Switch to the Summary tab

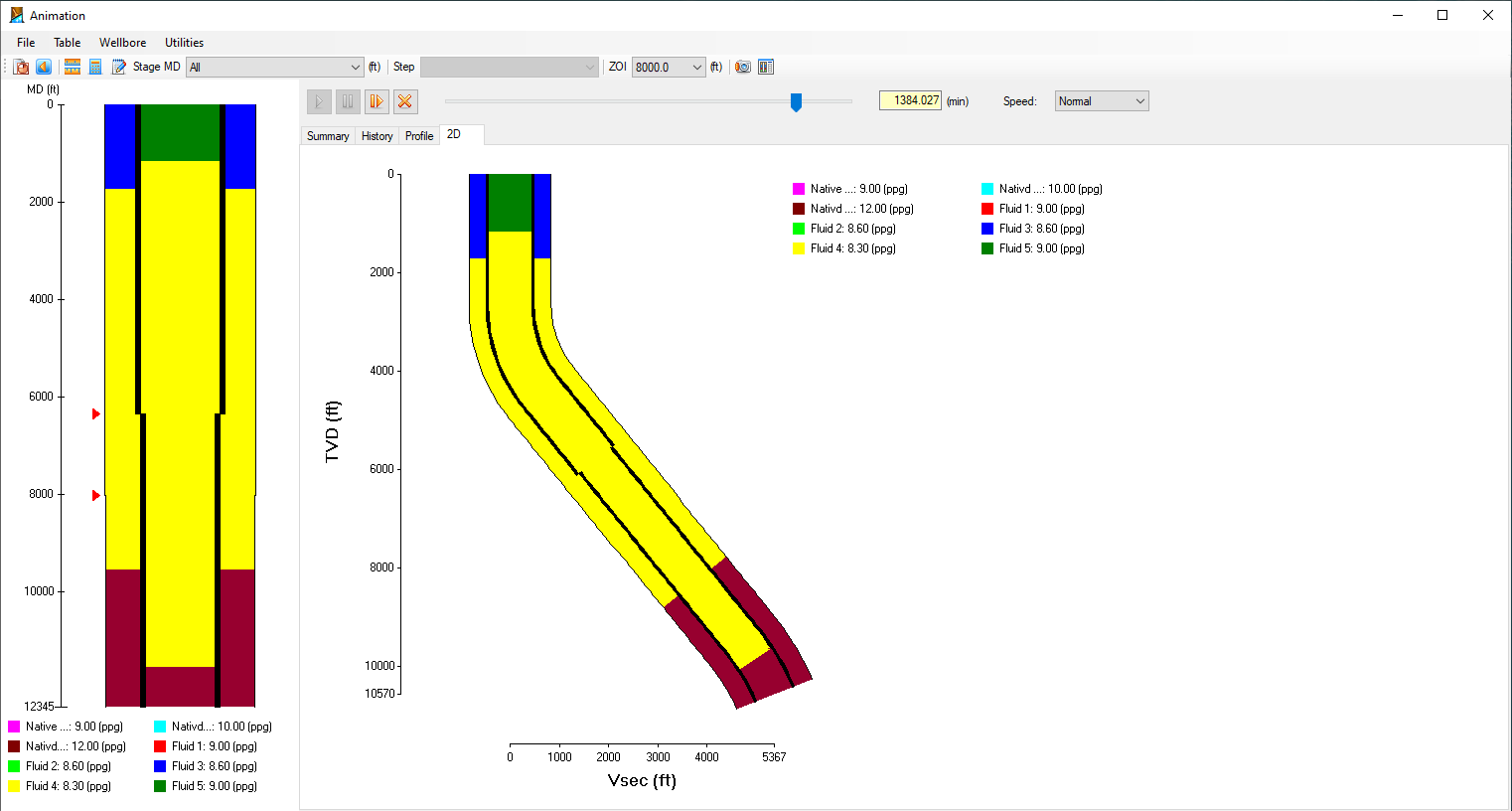(328, 136)
